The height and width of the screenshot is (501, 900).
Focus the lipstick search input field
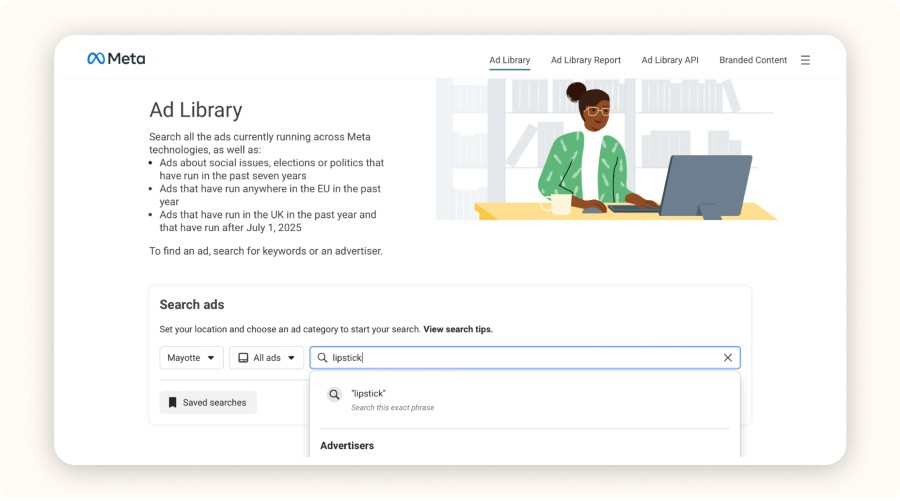(x=525, y=358)
